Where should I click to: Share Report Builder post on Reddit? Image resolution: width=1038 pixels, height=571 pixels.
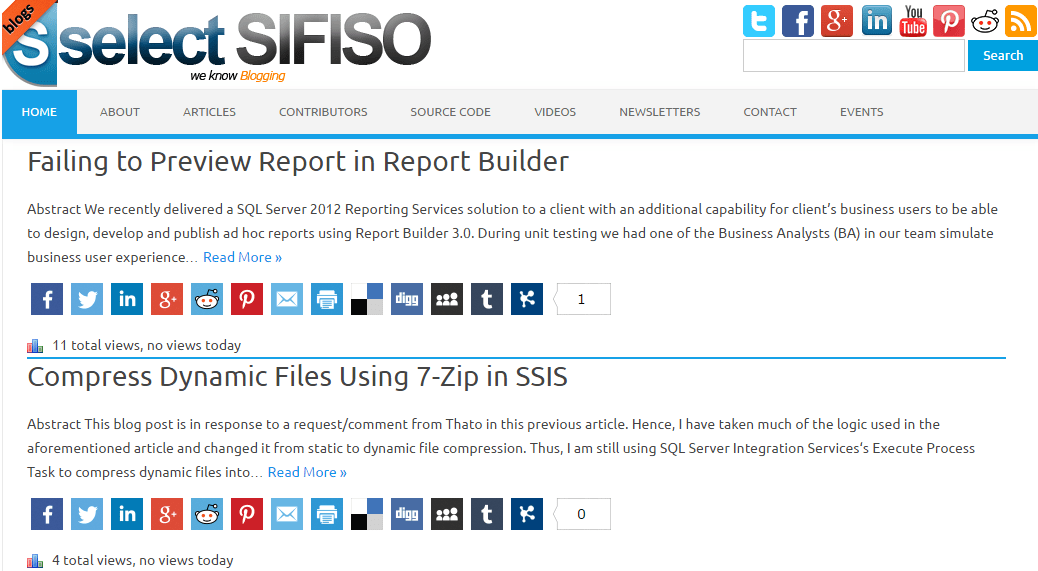tap(207, 299)
